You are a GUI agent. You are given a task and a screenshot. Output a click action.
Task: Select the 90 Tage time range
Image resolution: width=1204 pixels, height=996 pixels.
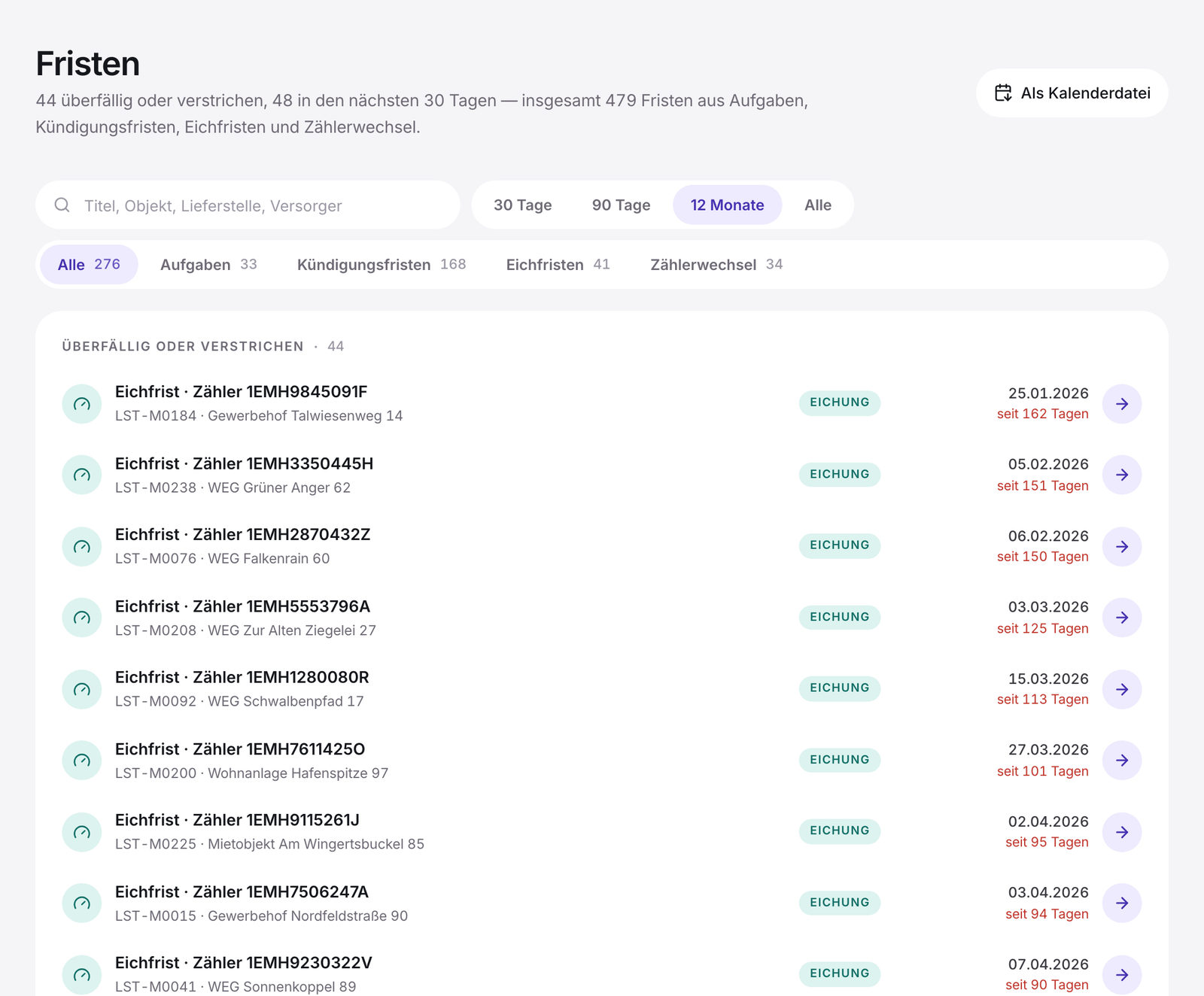[621, 205]
